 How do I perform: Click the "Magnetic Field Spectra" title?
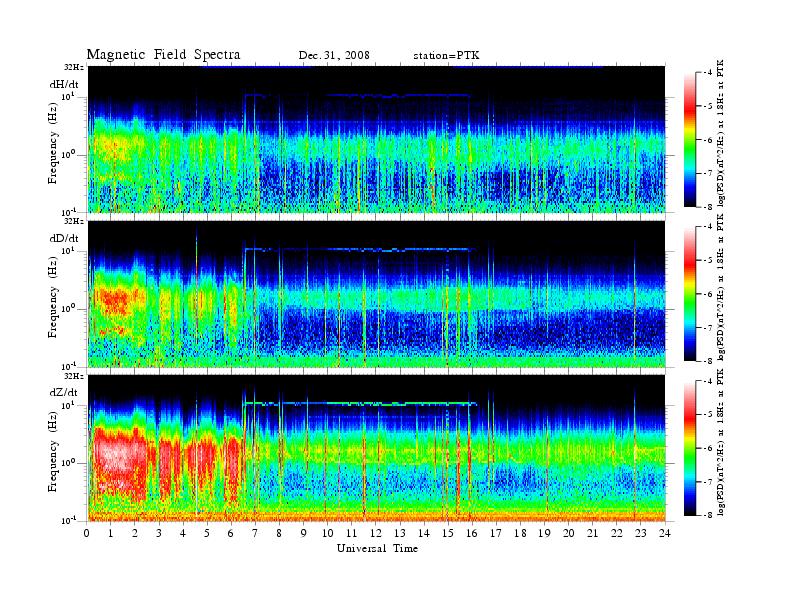[163, 55]
